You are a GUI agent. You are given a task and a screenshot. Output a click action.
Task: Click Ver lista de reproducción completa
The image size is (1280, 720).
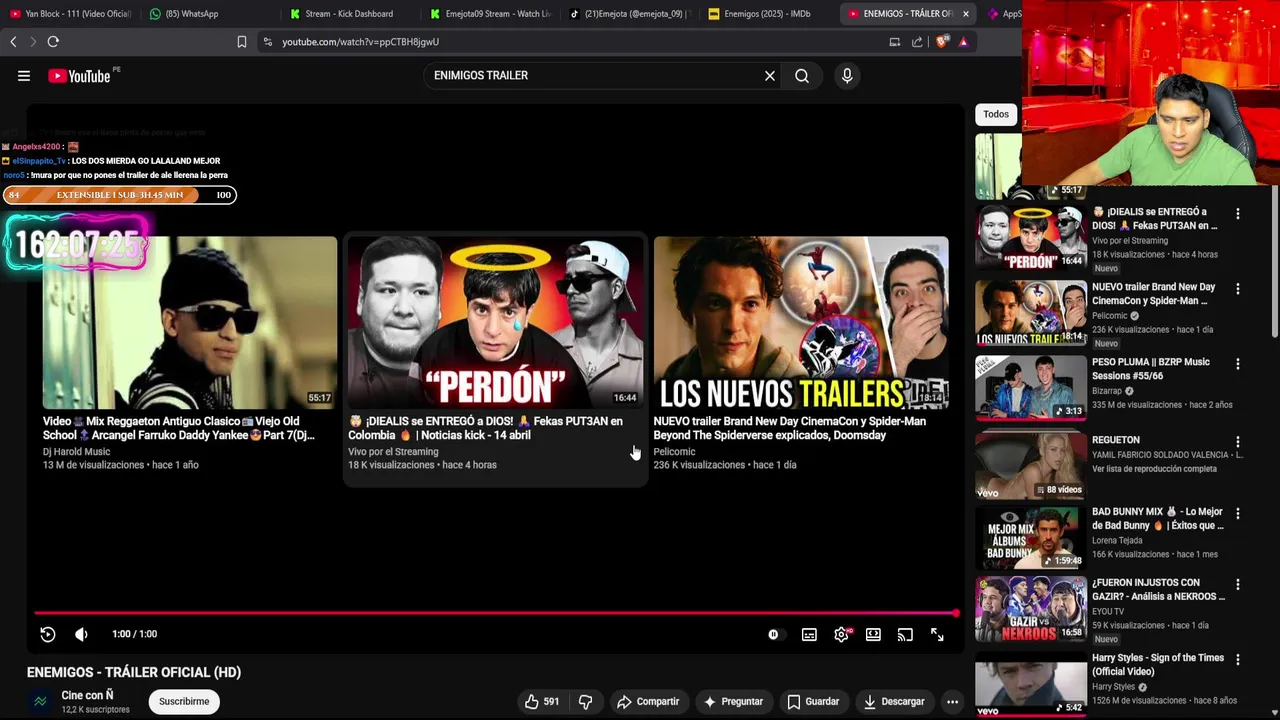1155,469
